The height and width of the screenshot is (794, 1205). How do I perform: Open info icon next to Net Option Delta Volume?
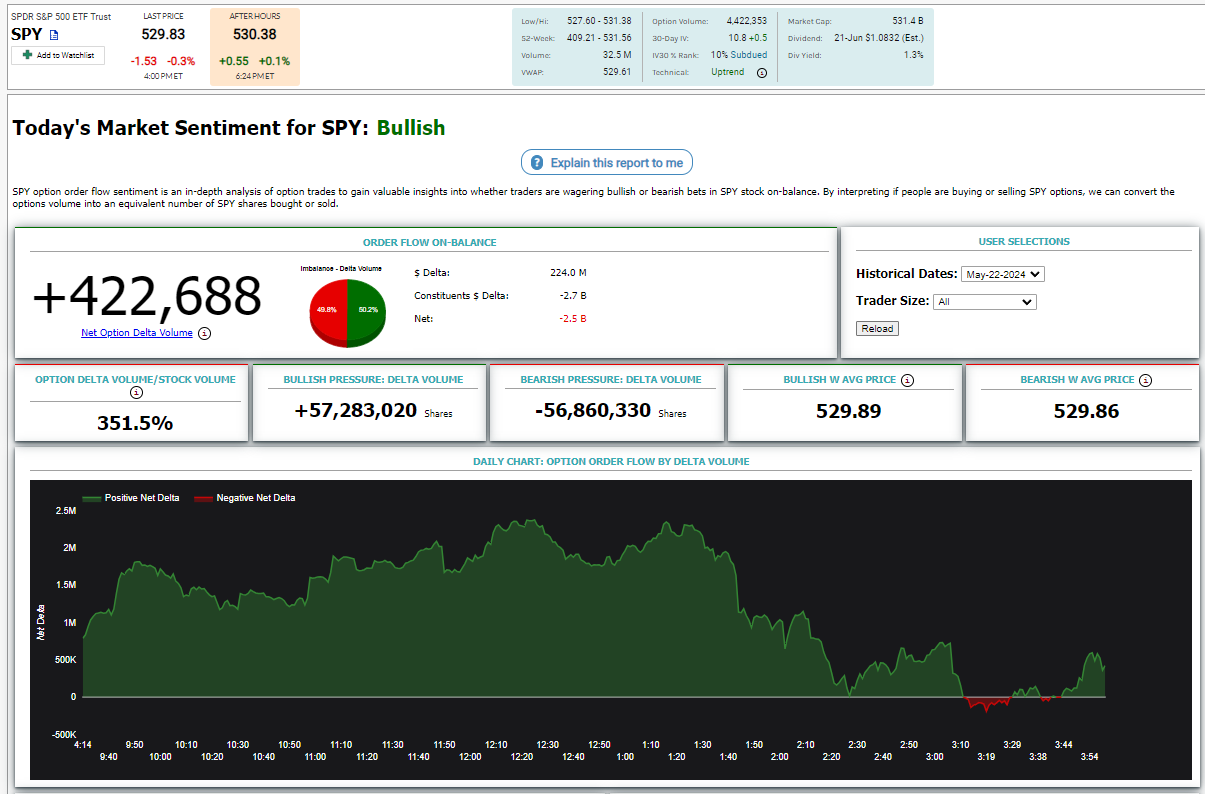[204, 333]
